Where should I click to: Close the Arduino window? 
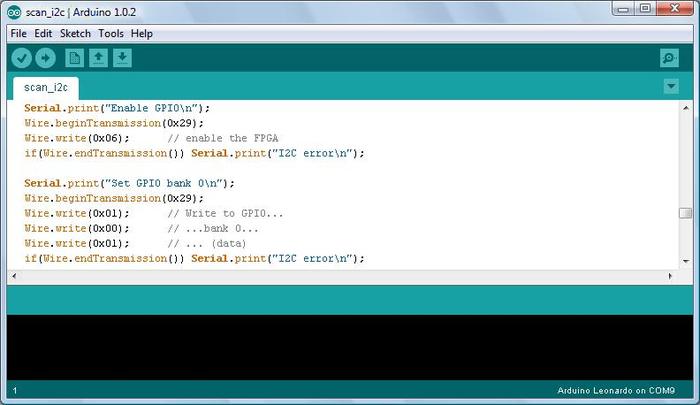click(x=675, y=9)
